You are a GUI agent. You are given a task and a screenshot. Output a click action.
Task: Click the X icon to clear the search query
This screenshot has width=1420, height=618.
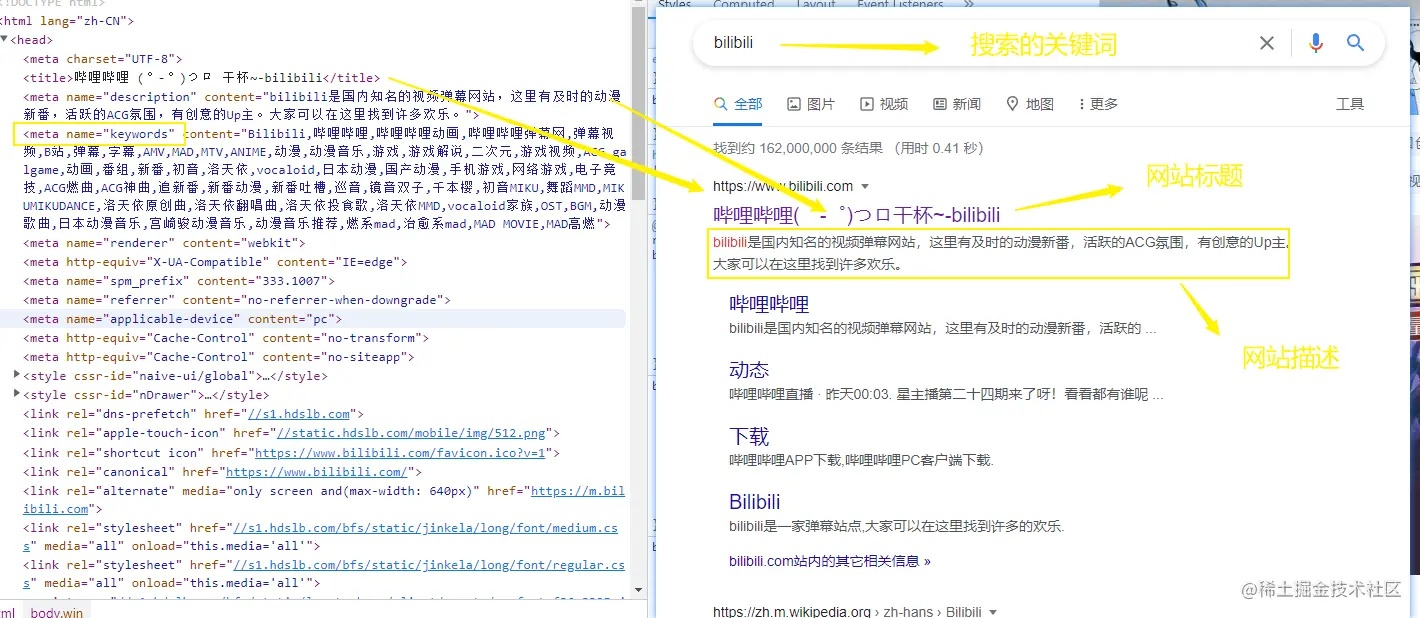(x=1266, y=42)
